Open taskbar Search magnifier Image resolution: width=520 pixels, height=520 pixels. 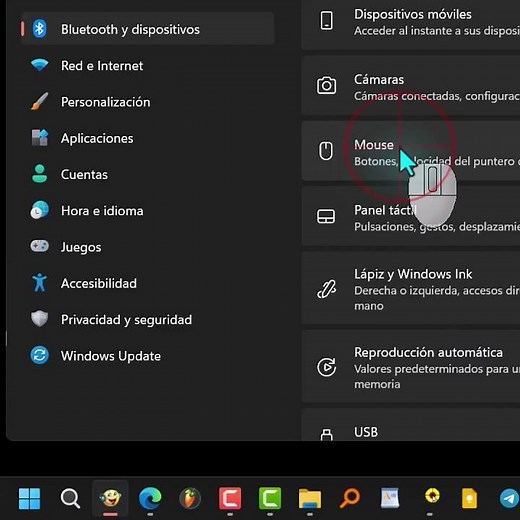(x=70, y=498)
